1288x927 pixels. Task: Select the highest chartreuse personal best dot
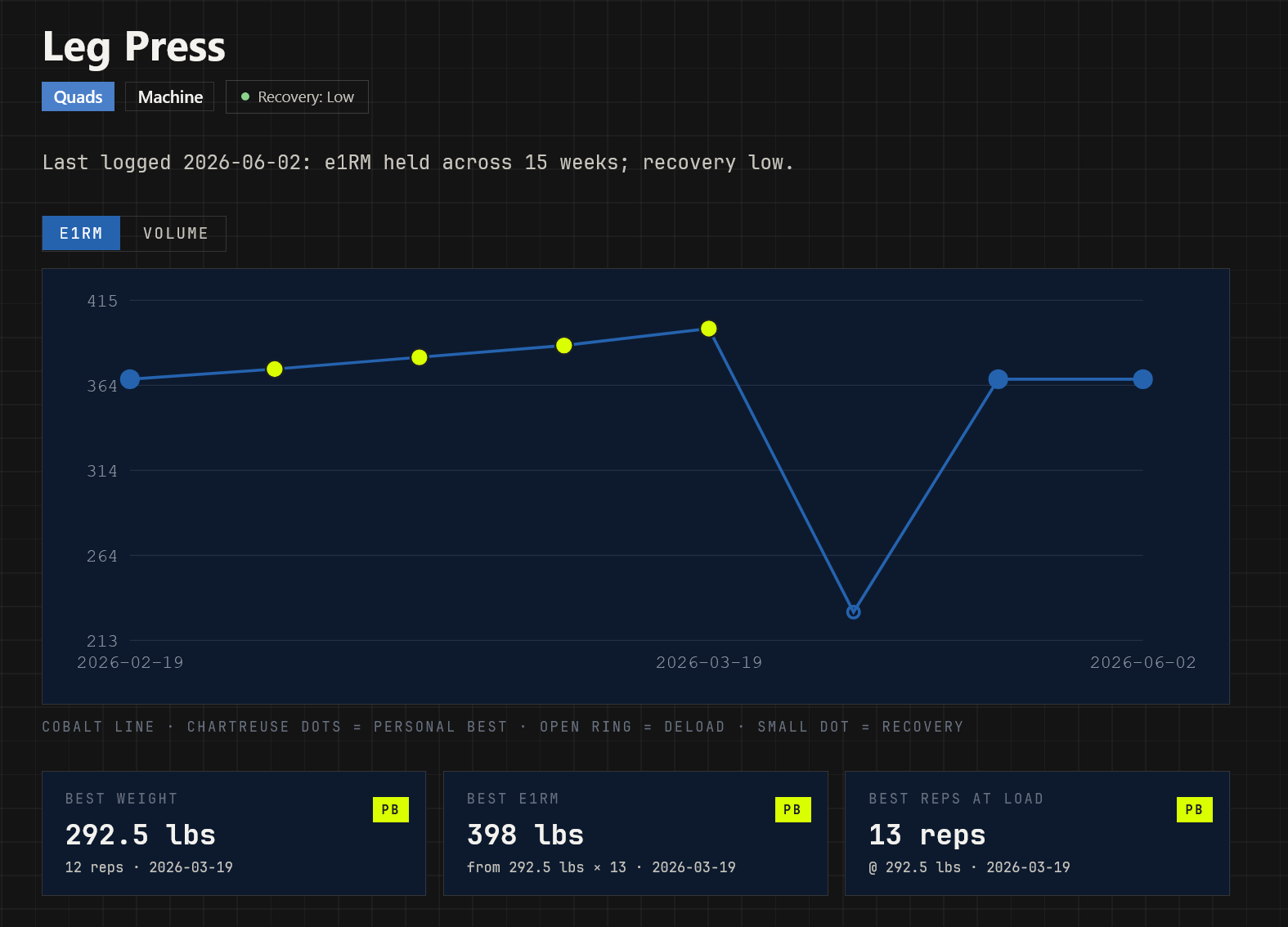[x=709, y=329]
